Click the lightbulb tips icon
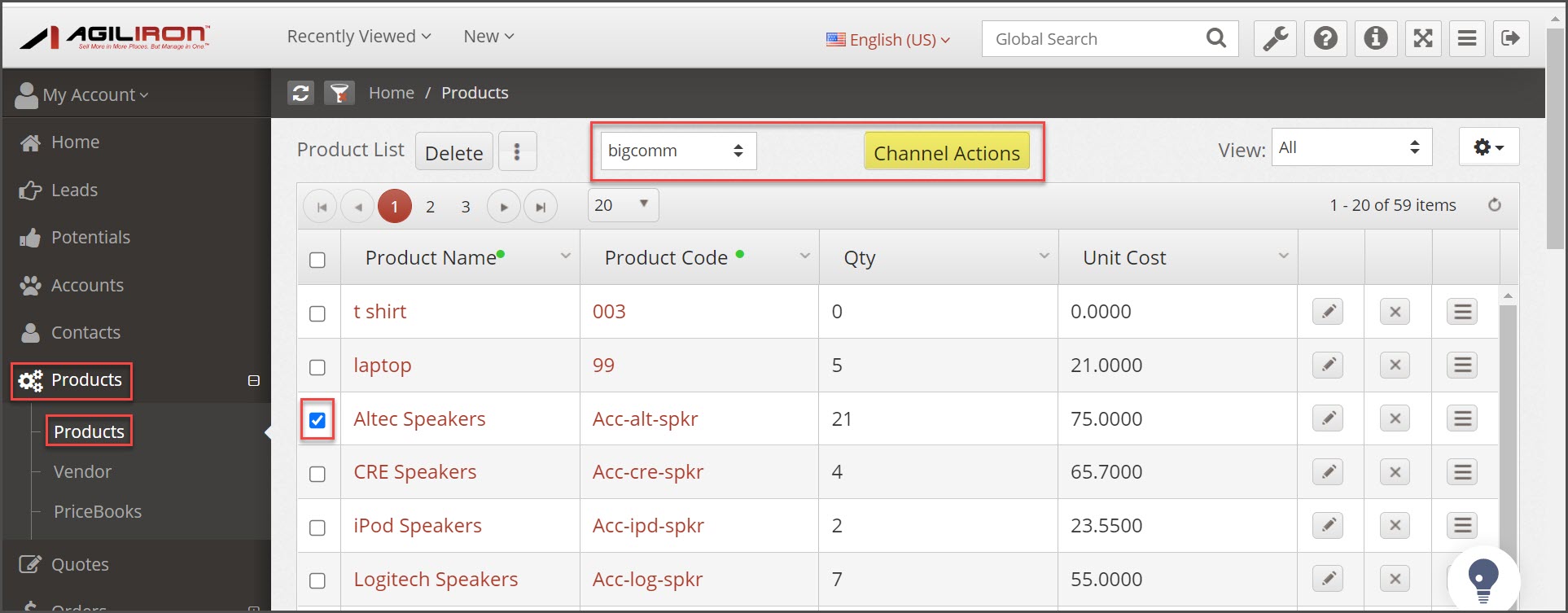This screenshot has height=613, width=1568. pyautogui.click(x=1483, y=580)
